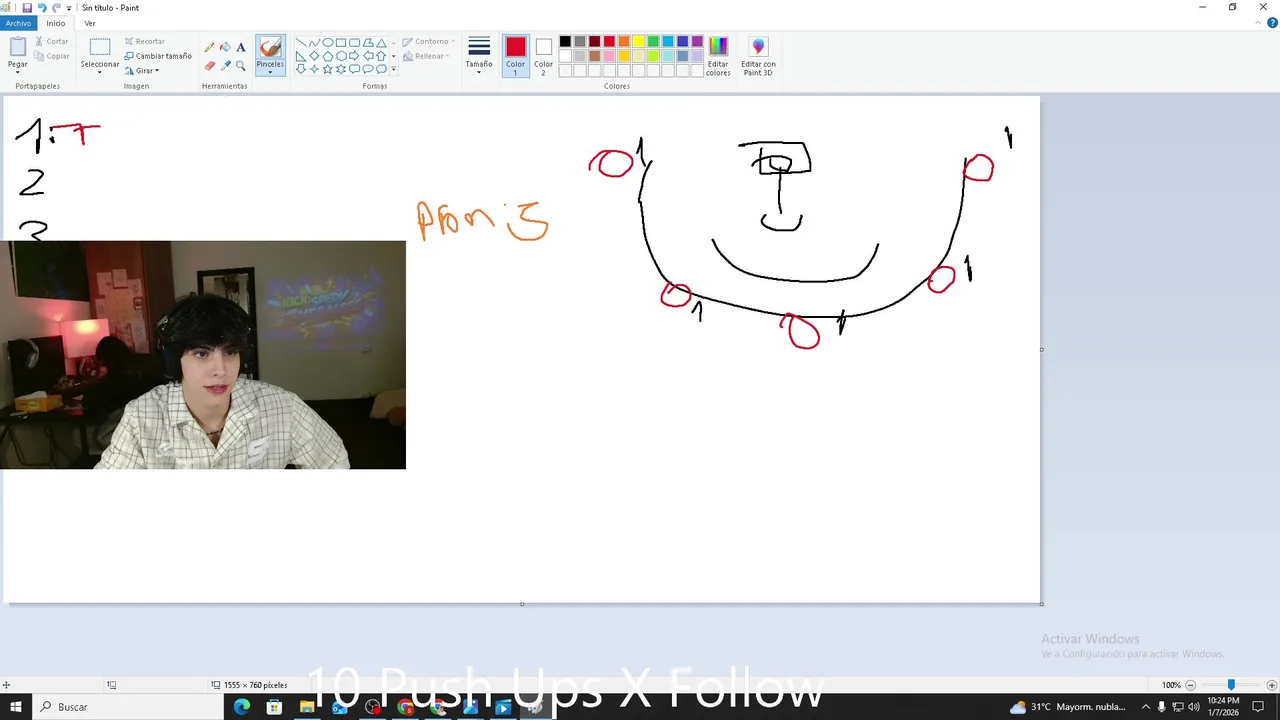Choose the purple color swatch
This screenshot has width=1280, height=720.
pyautogui.click(x=697, y=41)
